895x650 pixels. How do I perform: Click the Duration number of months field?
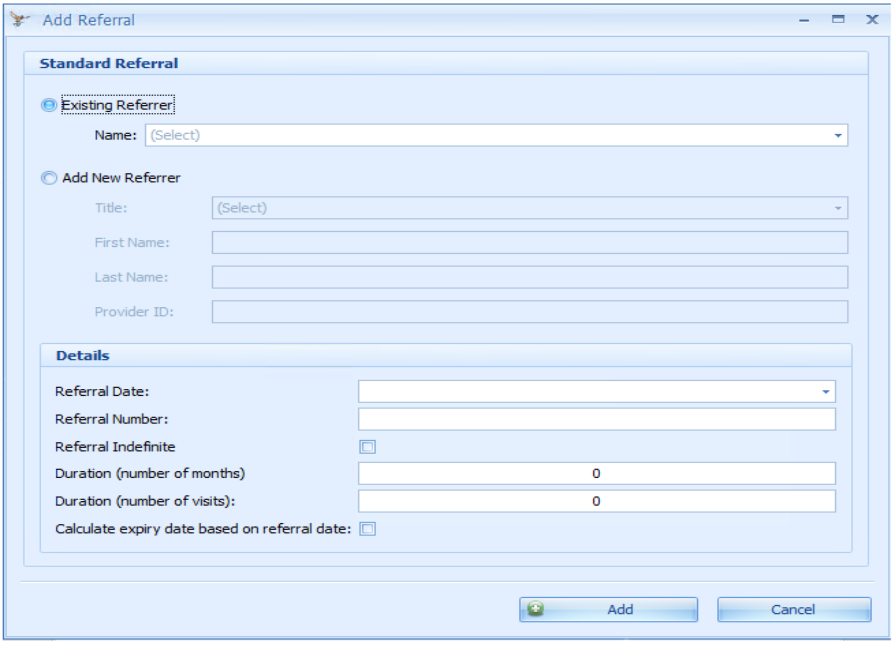(x=597, y=474)
